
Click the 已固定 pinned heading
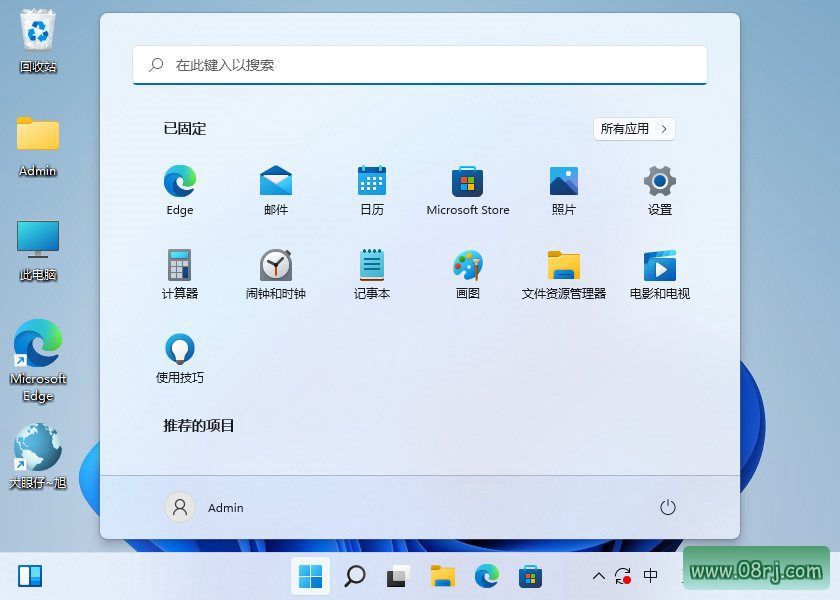tap(185, 129)
